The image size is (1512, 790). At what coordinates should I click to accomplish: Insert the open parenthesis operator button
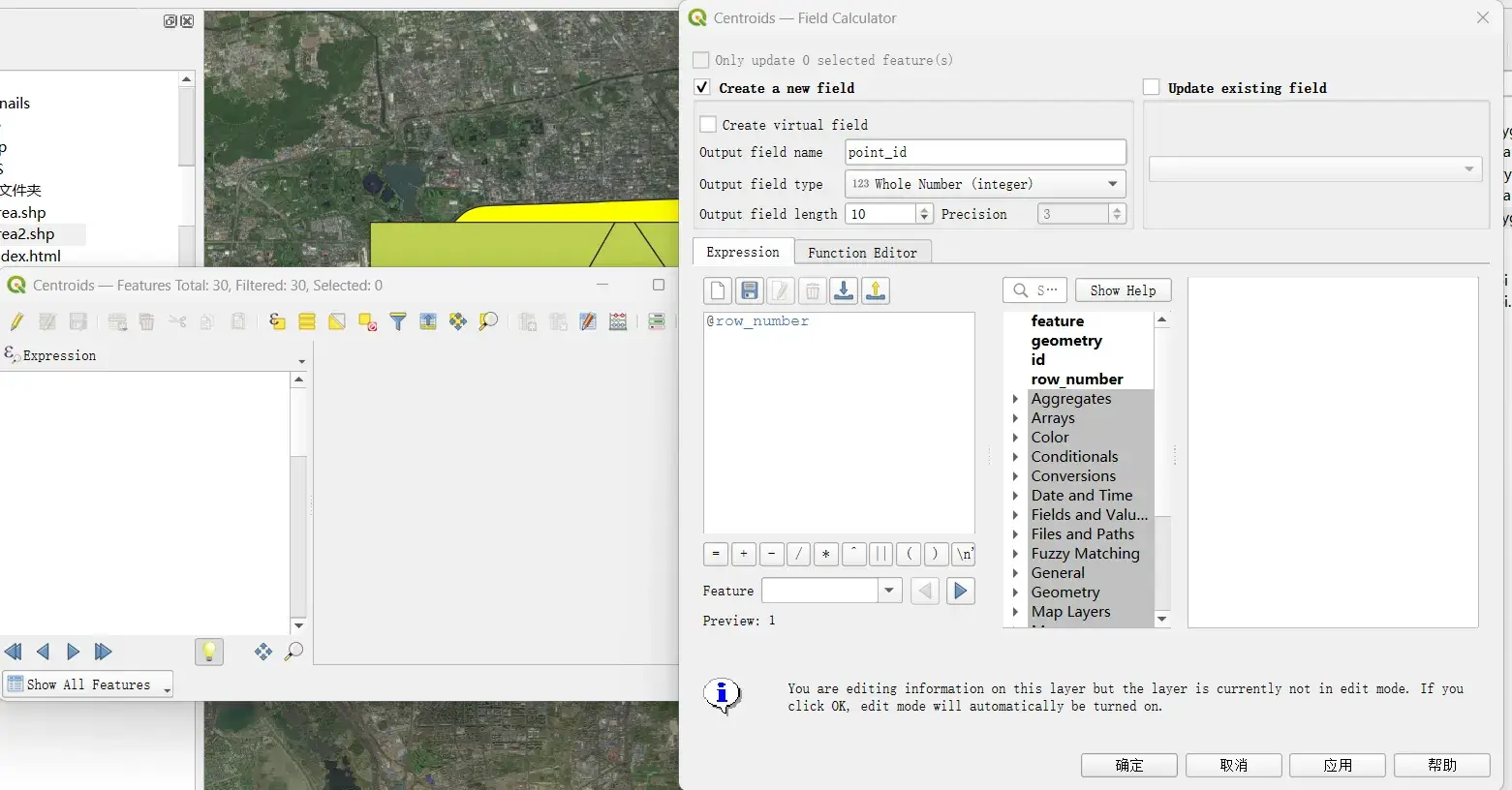pos(909,554)
